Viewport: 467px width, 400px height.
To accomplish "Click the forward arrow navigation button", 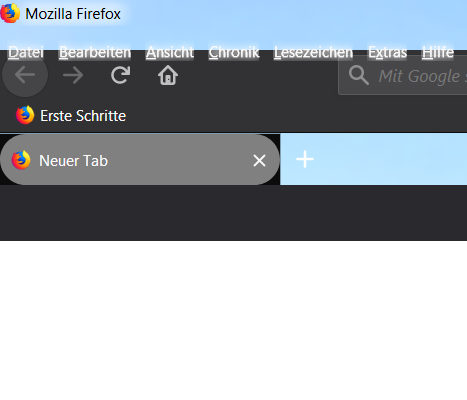I will [x=73, y=75].
